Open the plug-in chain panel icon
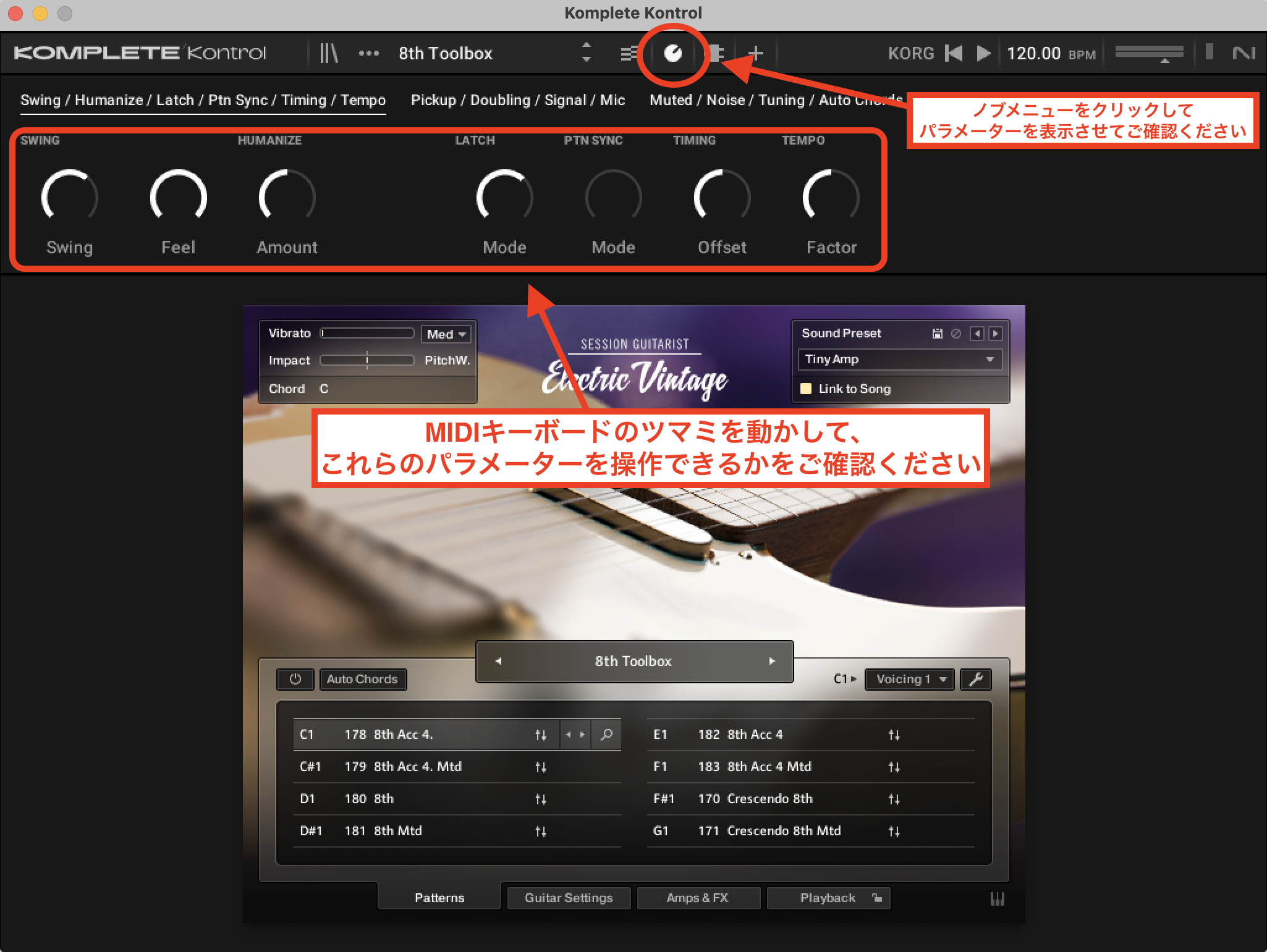 716,53
